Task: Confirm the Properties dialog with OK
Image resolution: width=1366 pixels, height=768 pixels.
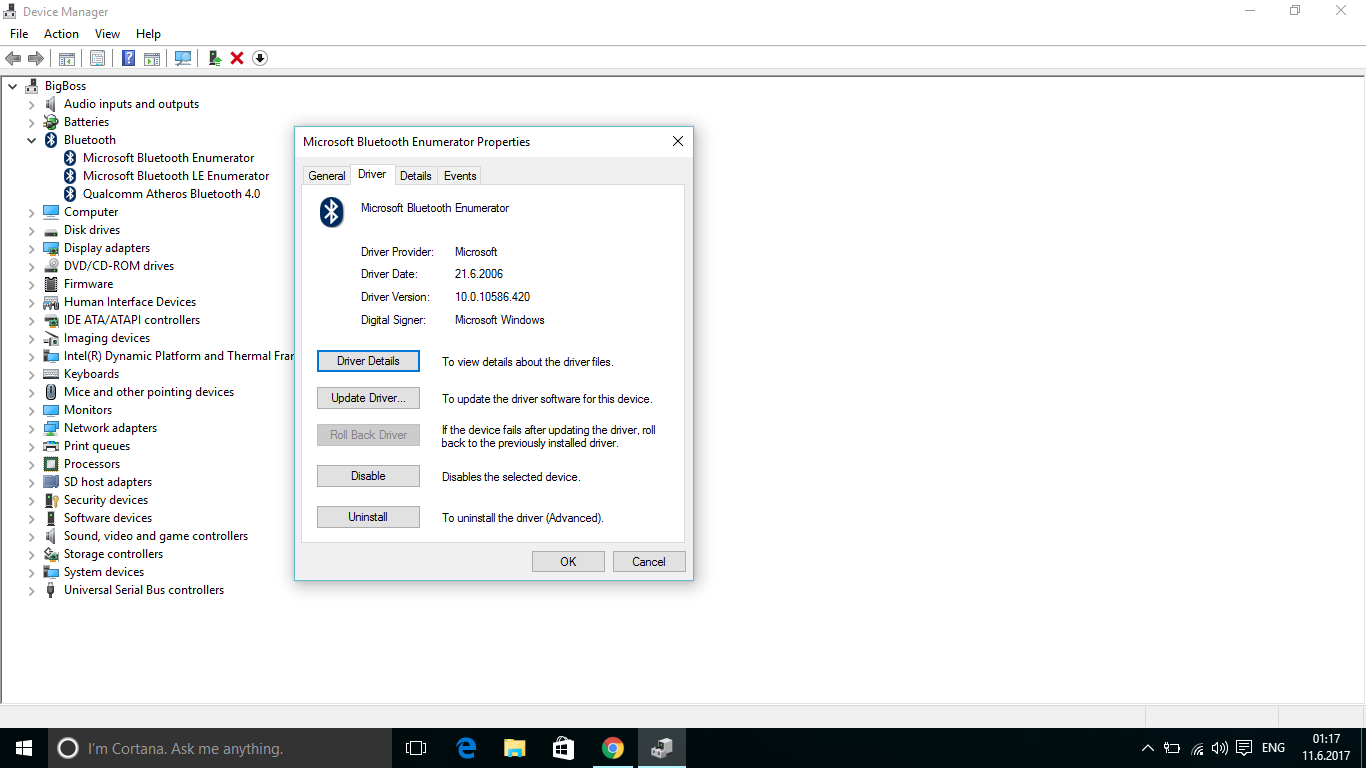Action: click(568, 561)
